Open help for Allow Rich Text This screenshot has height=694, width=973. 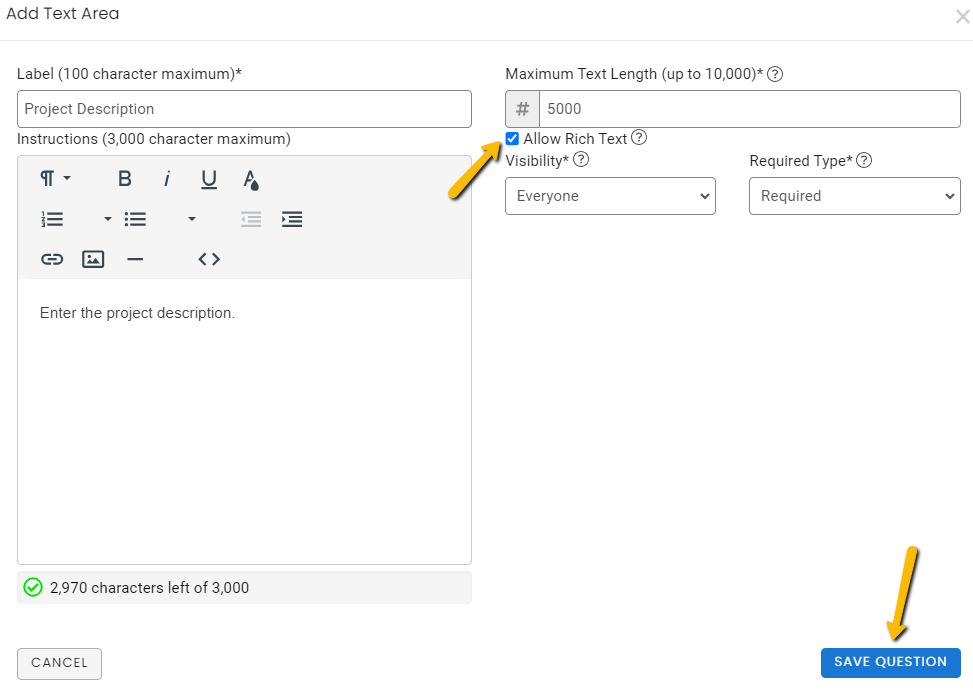tap(639, 137)
